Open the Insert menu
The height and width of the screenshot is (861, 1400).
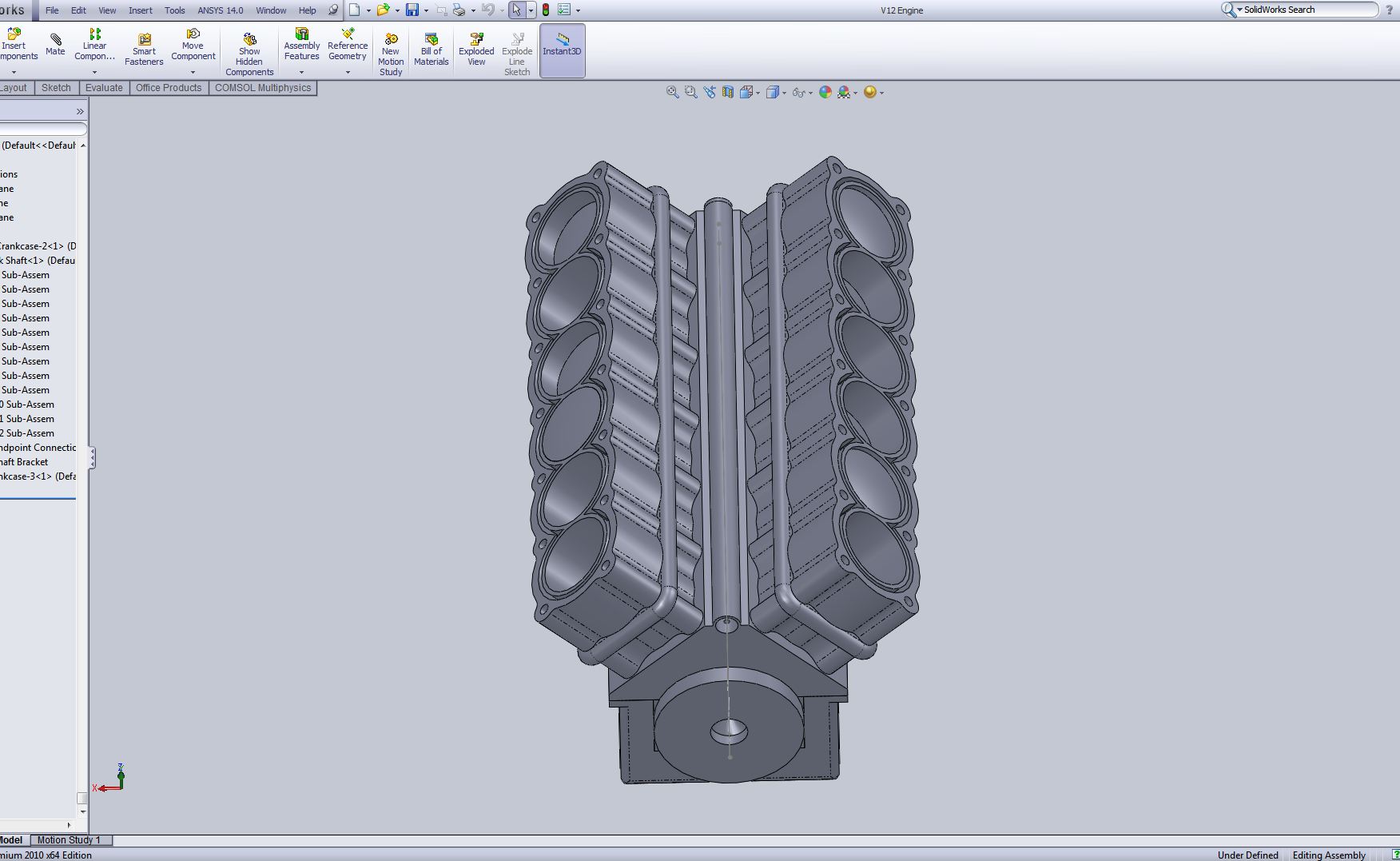[x=141, y=10]
